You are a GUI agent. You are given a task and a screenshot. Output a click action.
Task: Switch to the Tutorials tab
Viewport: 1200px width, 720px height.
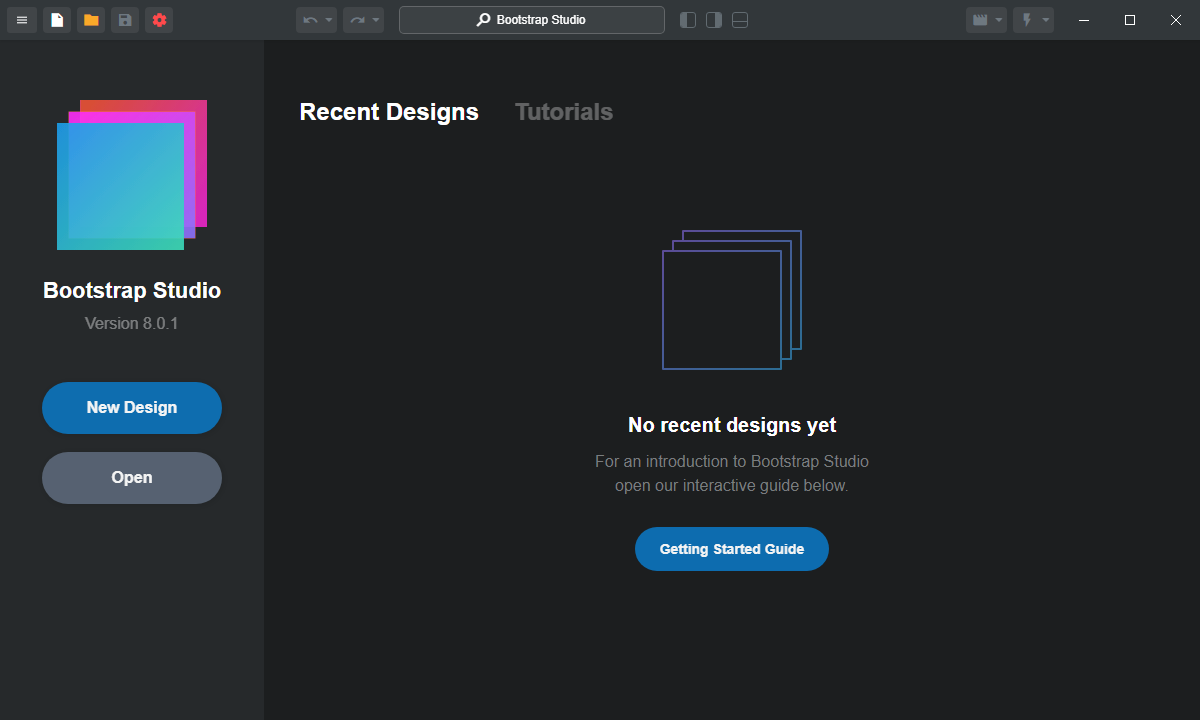click(x=563, y=112)
